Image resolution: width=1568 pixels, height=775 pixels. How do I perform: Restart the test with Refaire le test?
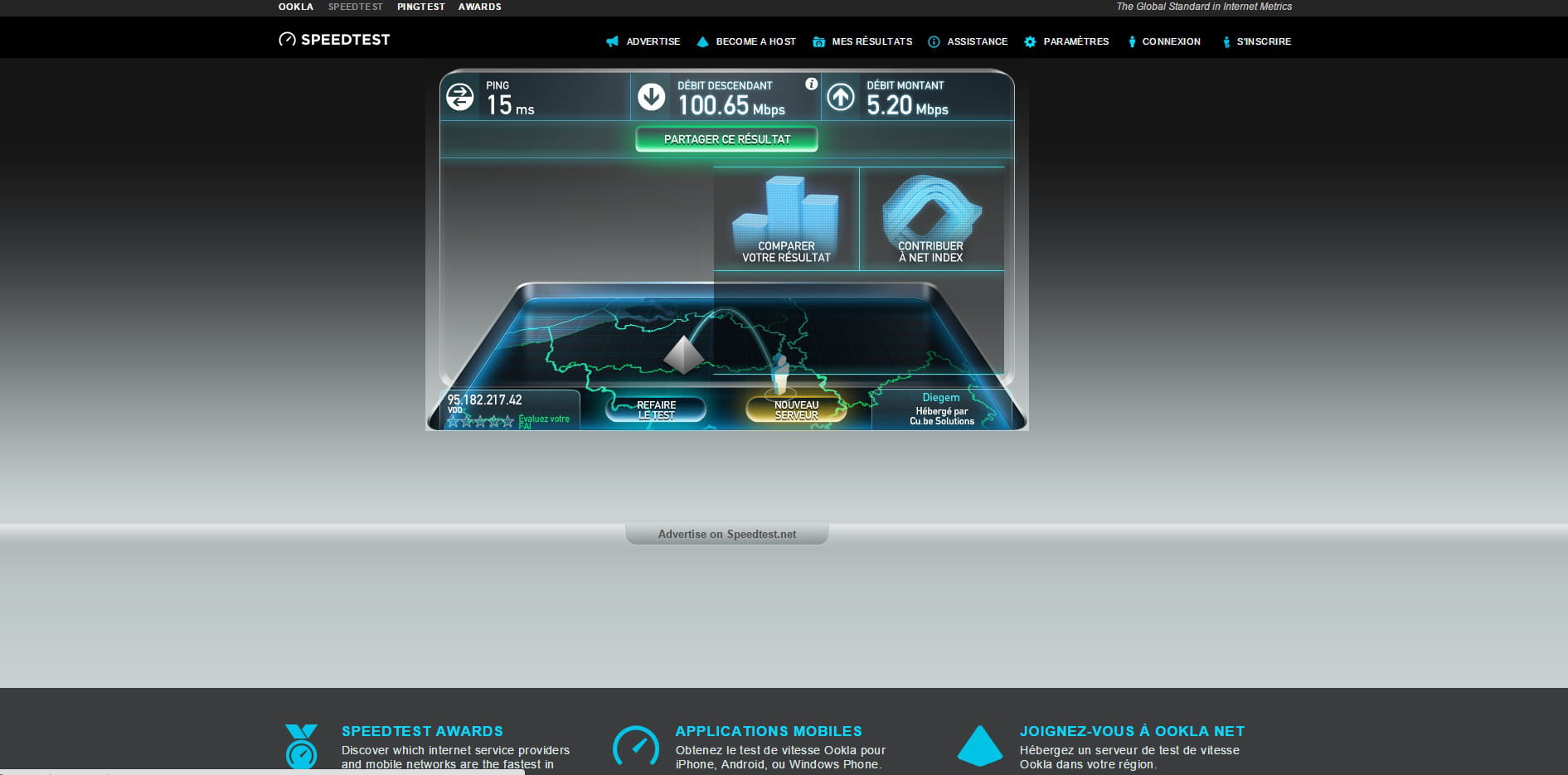point(656,409)
